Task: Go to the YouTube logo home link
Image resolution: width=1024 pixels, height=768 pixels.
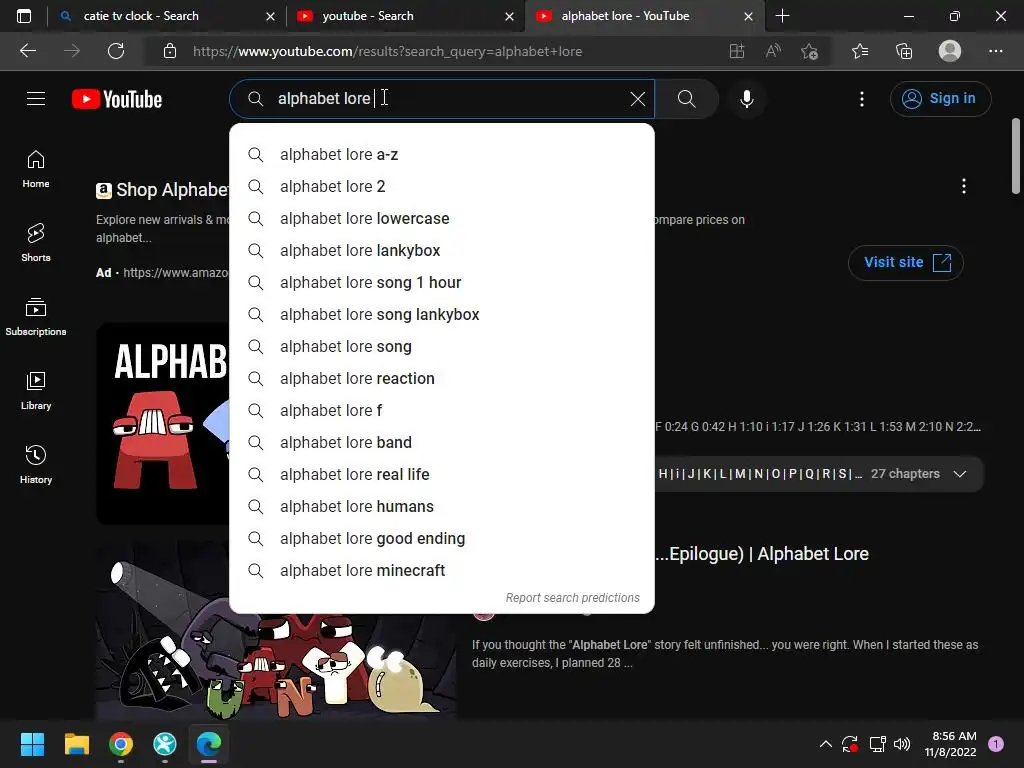Action: pyautogui.click(x=117, y=99)
